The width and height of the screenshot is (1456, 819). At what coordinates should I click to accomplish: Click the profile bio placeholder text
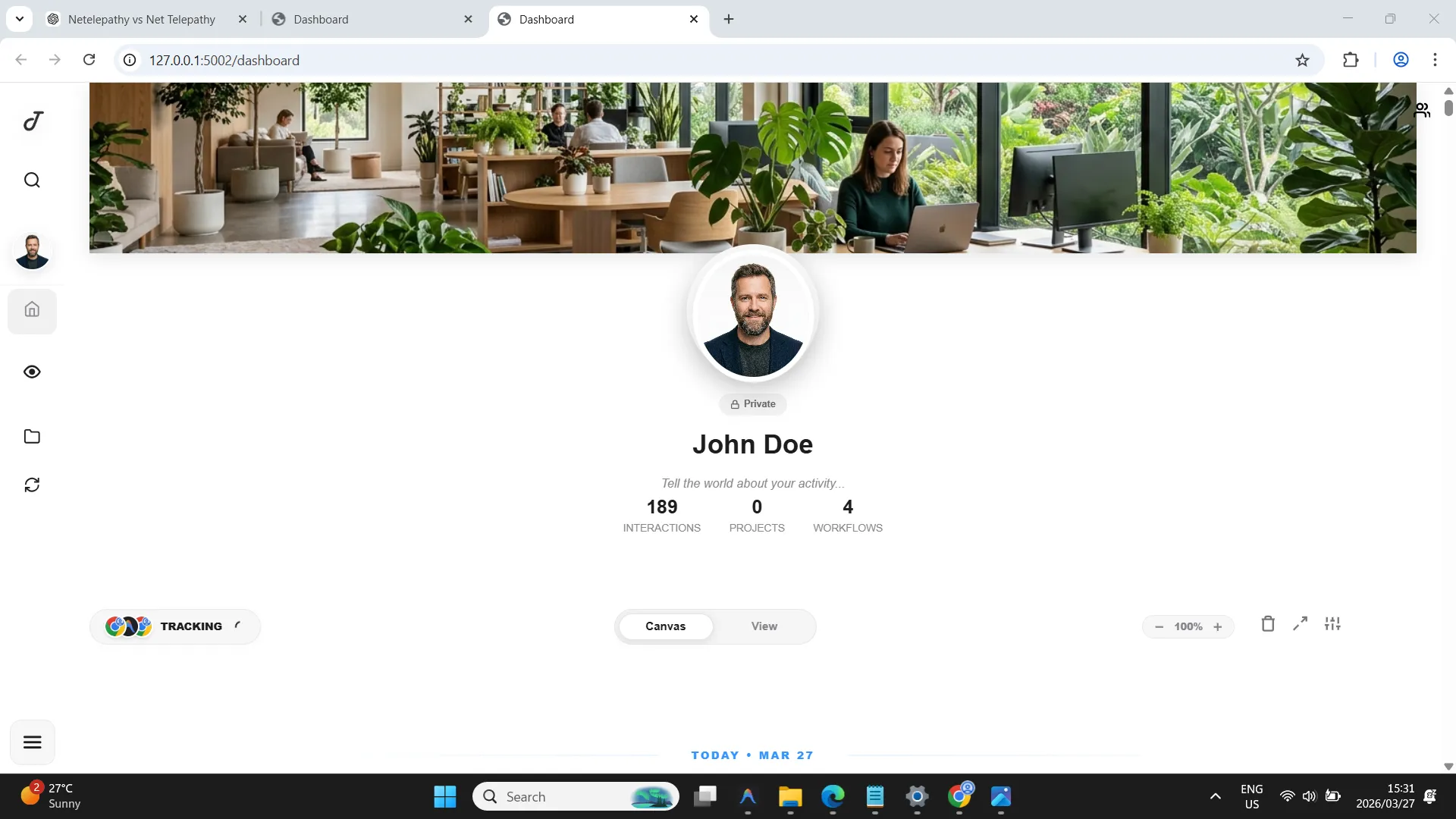point(752,484)
